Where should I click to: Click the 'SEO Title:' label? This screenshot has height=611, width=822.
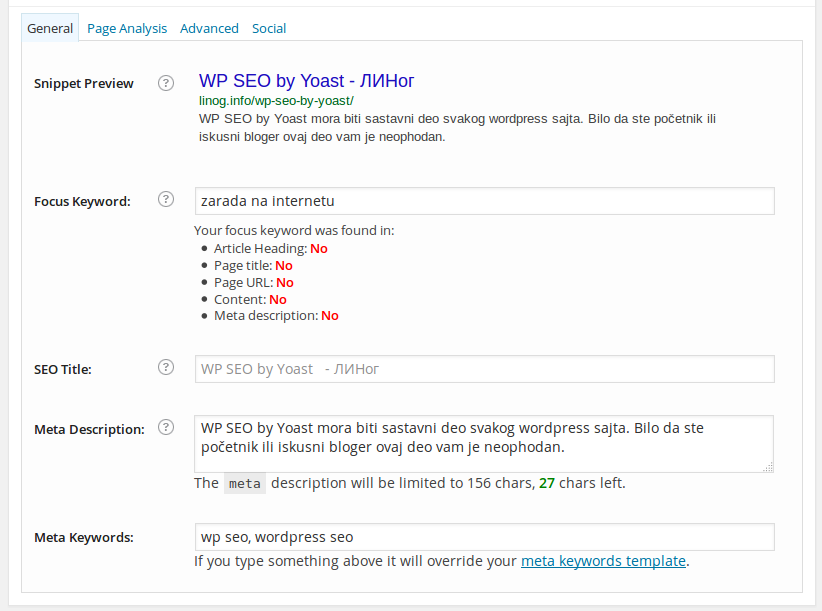tap(63, 369)
